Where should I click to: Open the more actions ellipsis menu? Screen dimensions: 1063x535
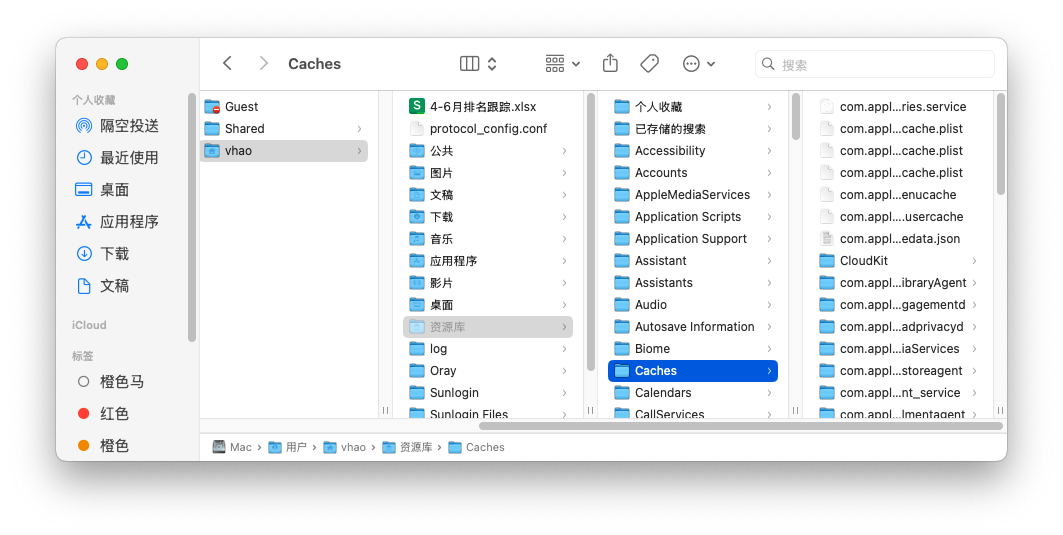point(698,63)
